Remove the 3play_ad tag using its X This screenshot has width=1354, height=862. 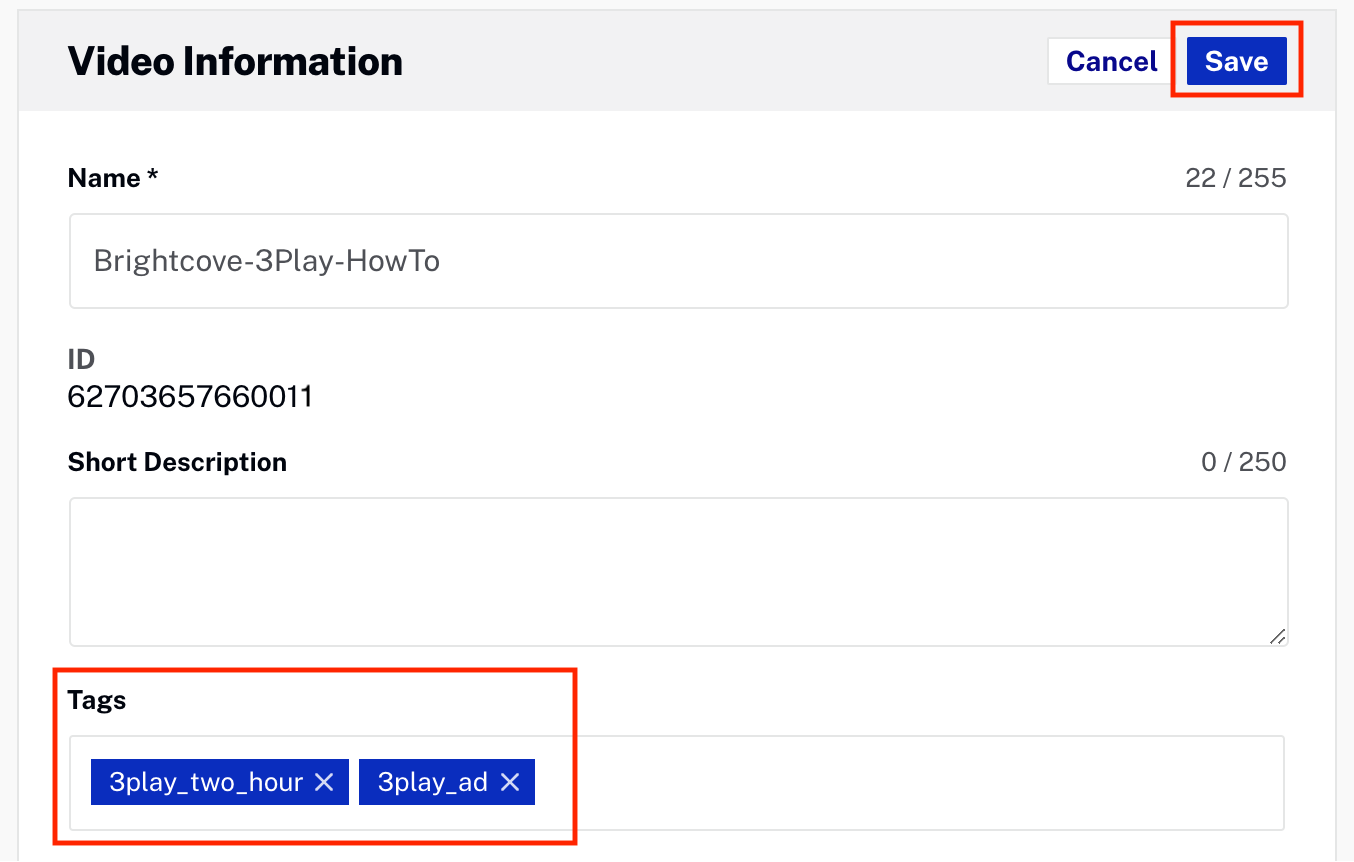tap(510, 782)
